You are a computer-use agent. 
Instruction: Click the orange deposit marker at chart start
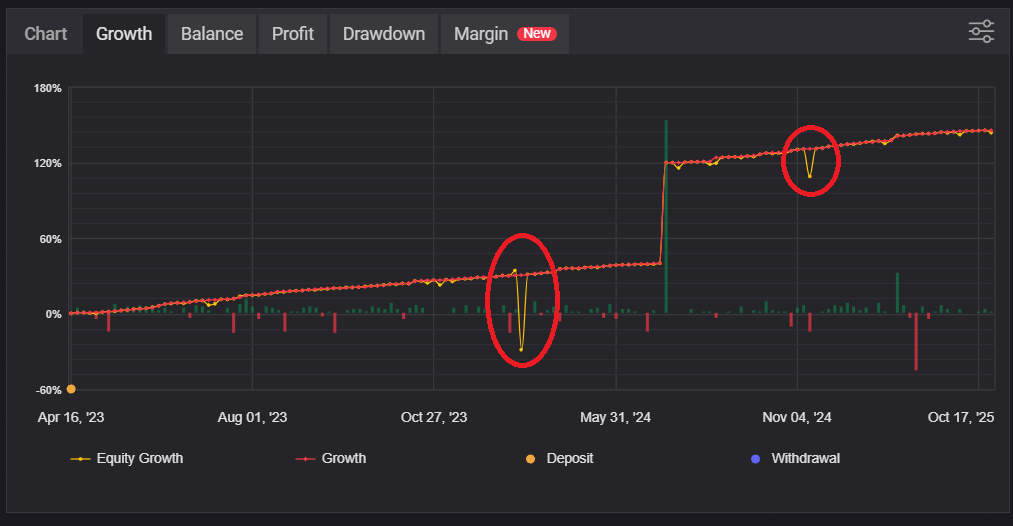pyautogui.click(x=71, y=389)
